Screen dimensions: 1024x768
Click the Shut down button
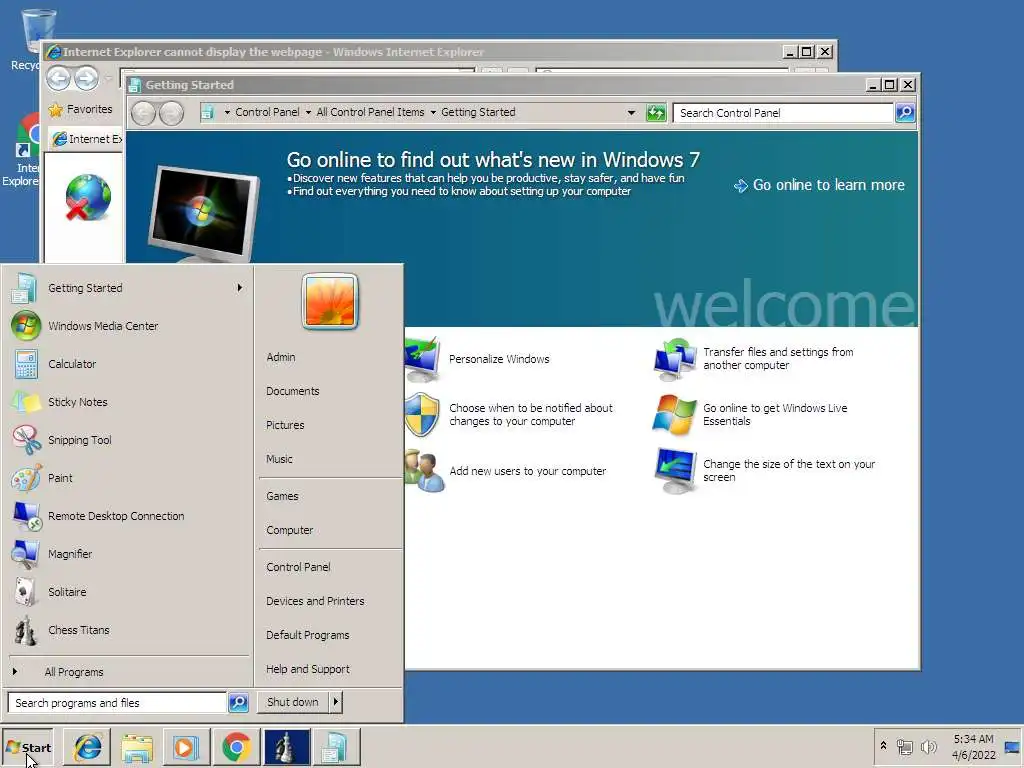coord(293,702)
